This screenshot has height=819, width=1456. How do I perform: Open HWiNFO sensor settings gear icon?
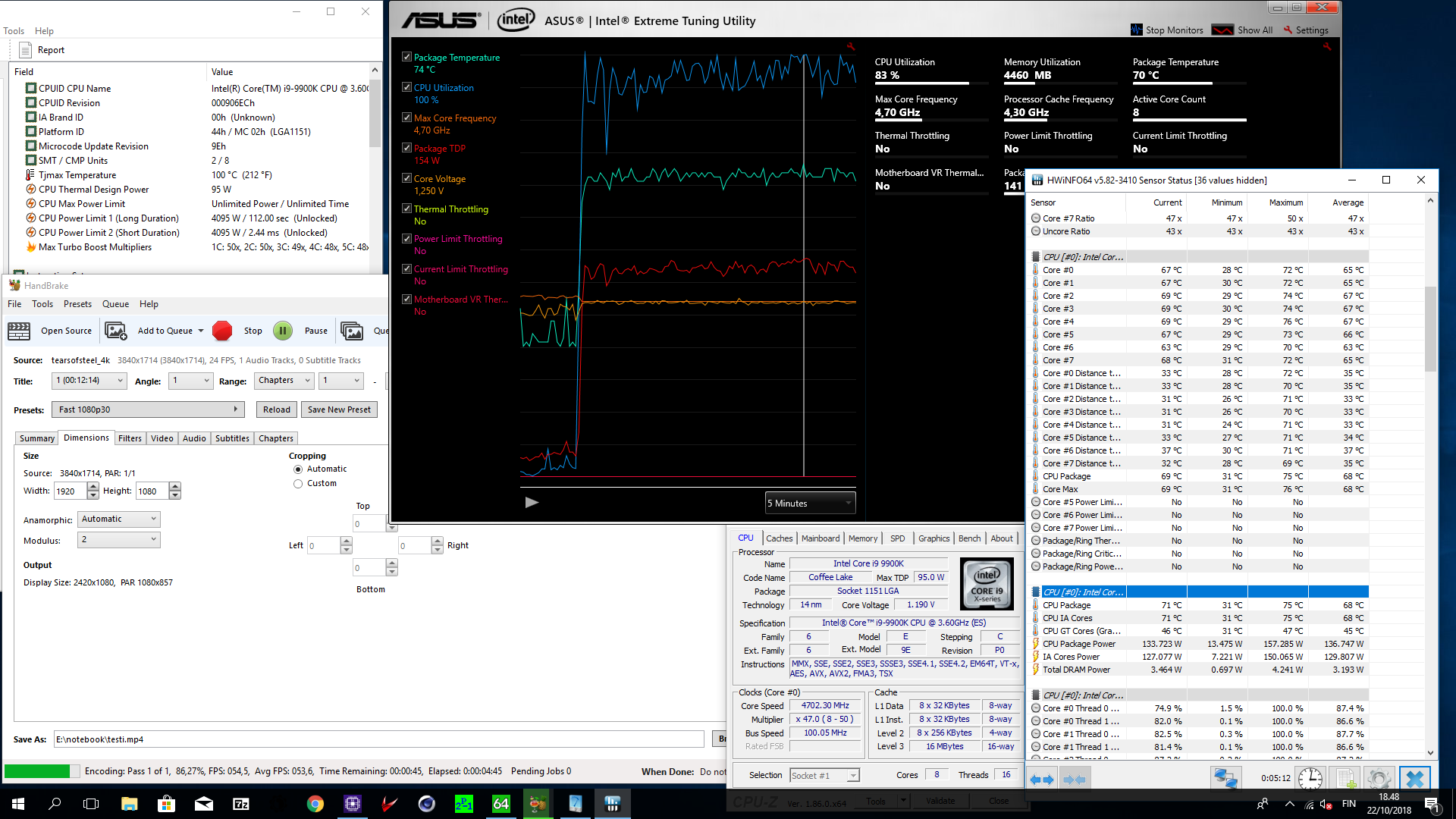pyautogui.click(x=1379, y=779)
